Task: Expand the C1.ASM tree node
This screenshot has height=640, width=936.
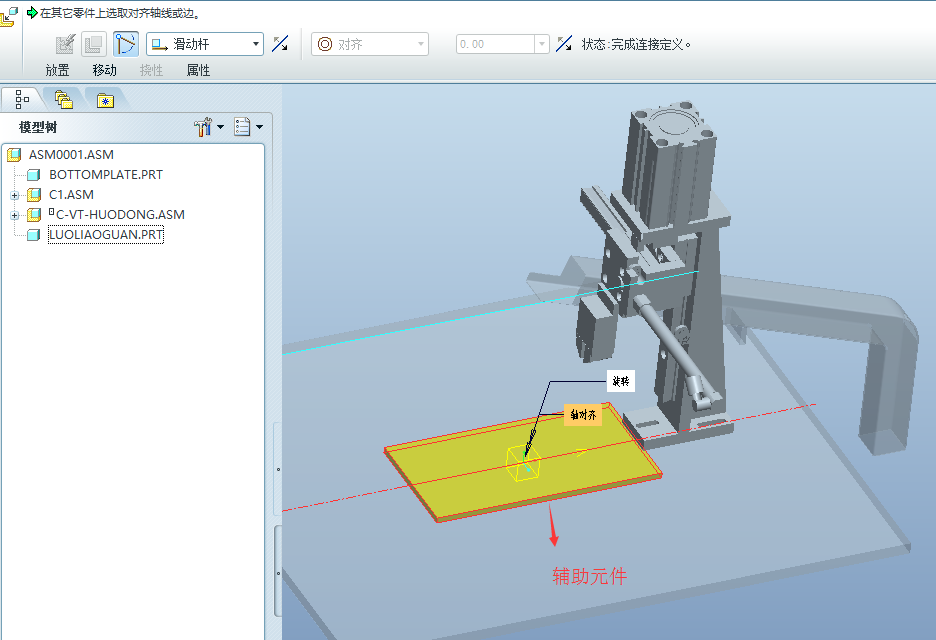Action: coord(14,195)
